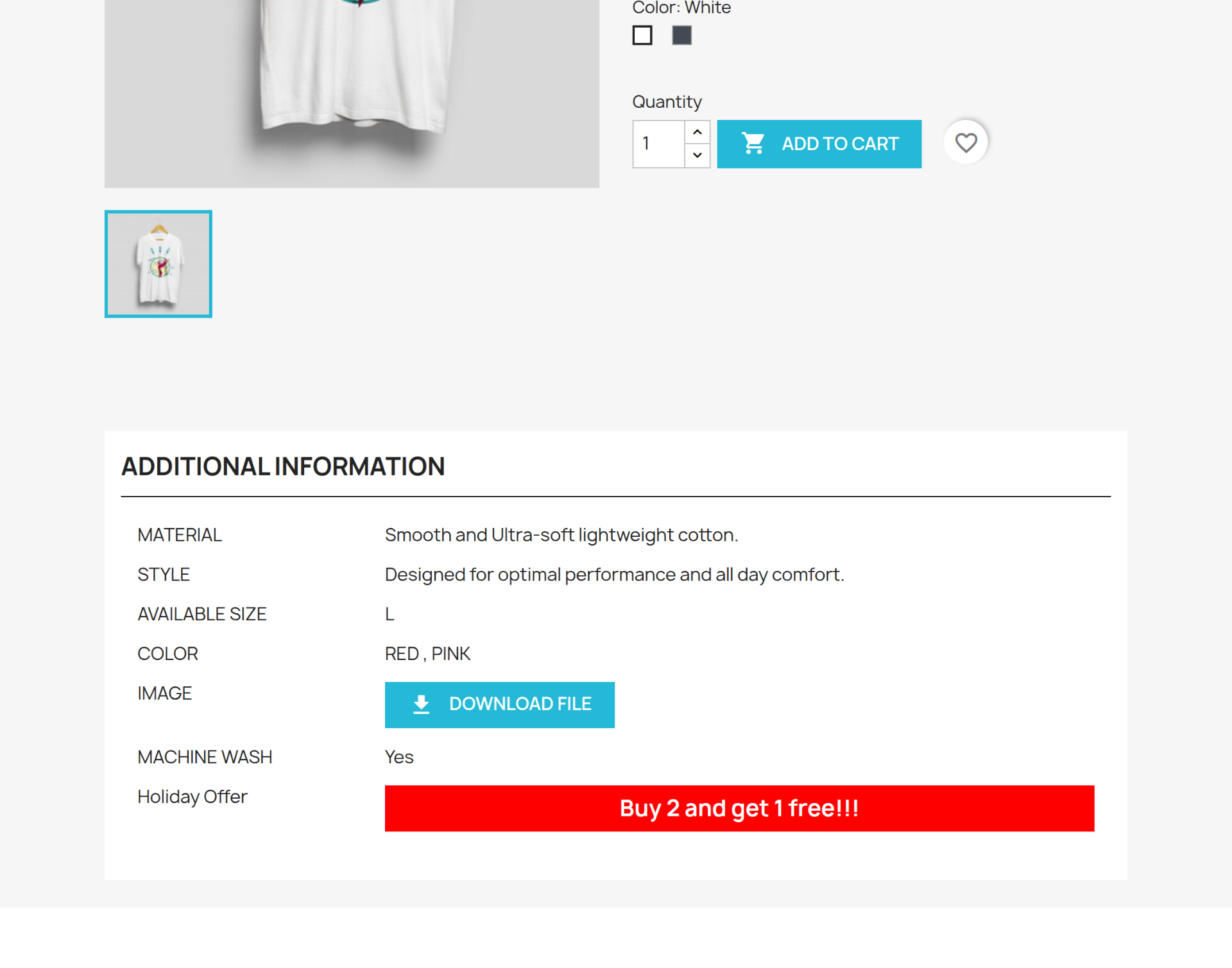Click the shopping cart icon
Viewport: 1232px width, 968px height.
point(753,144)
